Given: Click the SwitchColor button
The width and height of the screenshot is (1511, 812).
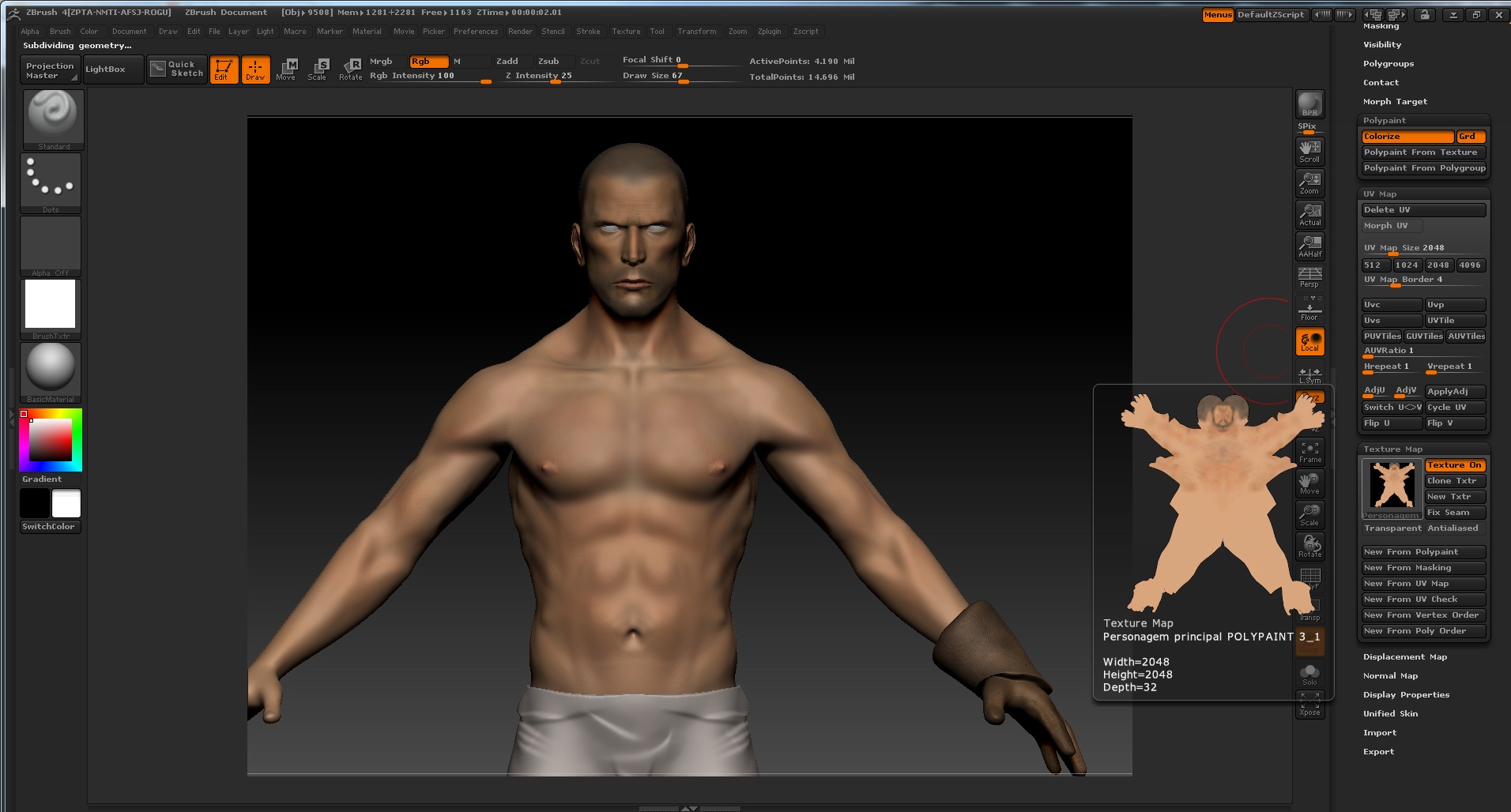Looking at the screenshot, I should click(50, 527).
